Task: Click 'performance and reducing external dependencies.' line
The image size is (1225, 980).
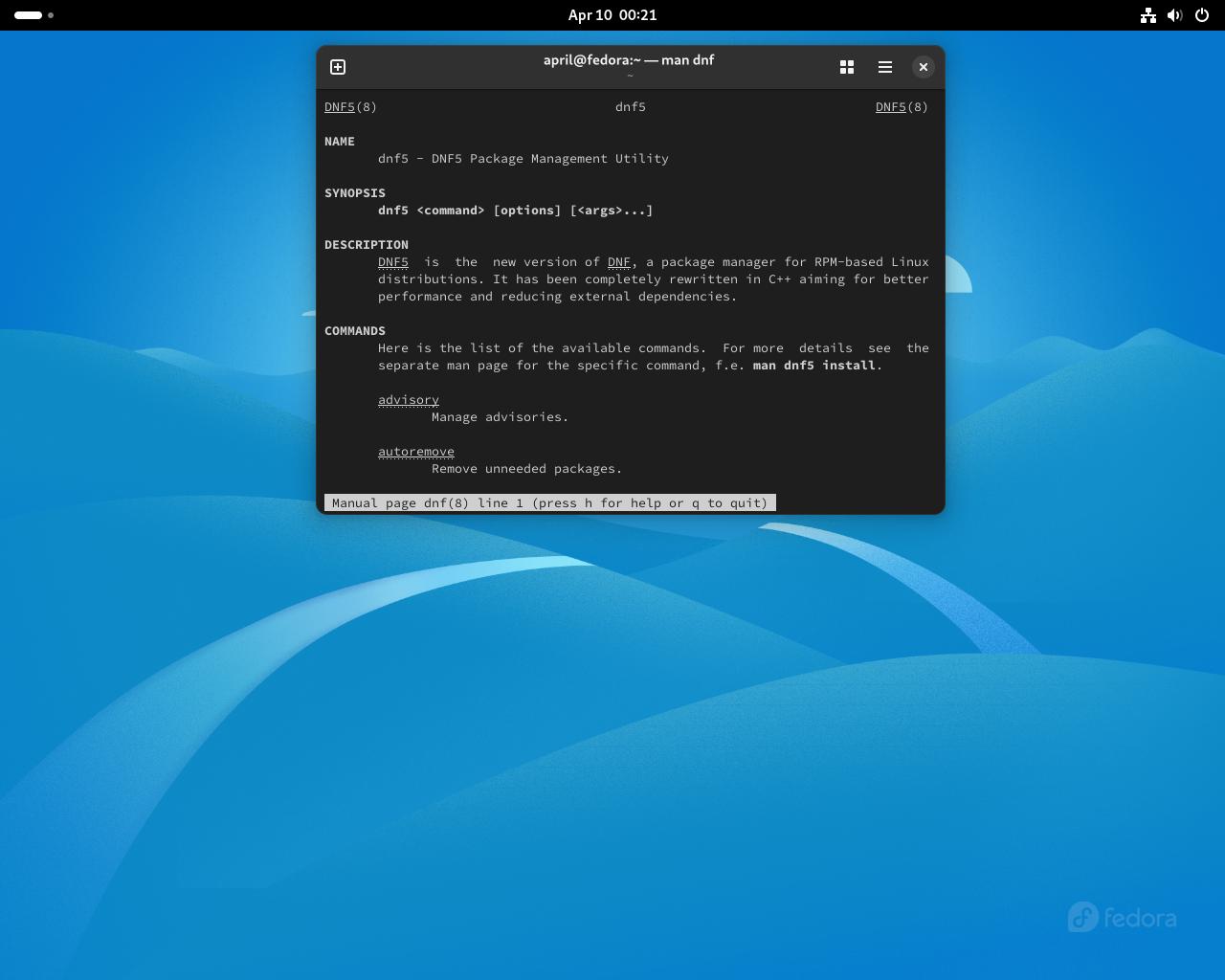Action: [x=558, y=297]
